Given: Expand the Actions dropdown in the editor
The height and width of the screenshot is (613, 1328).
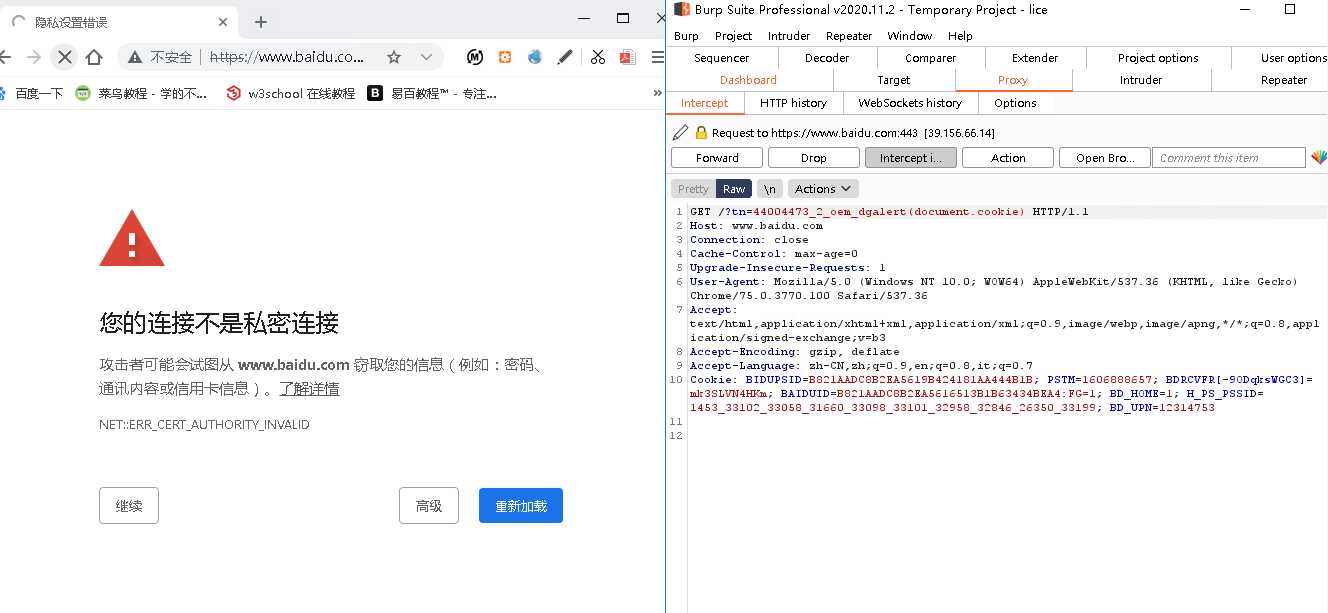Looking at the screenshot, I should (823, 189).
